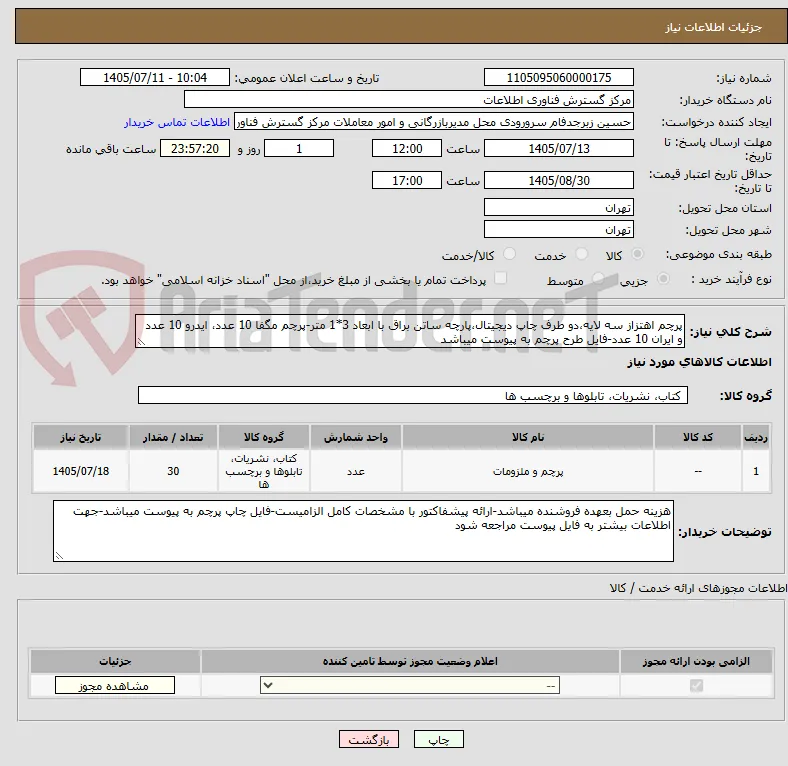Screen dimensions: 788x766
Task: Click the deadline time field 12:00
Action: point(407,148)
